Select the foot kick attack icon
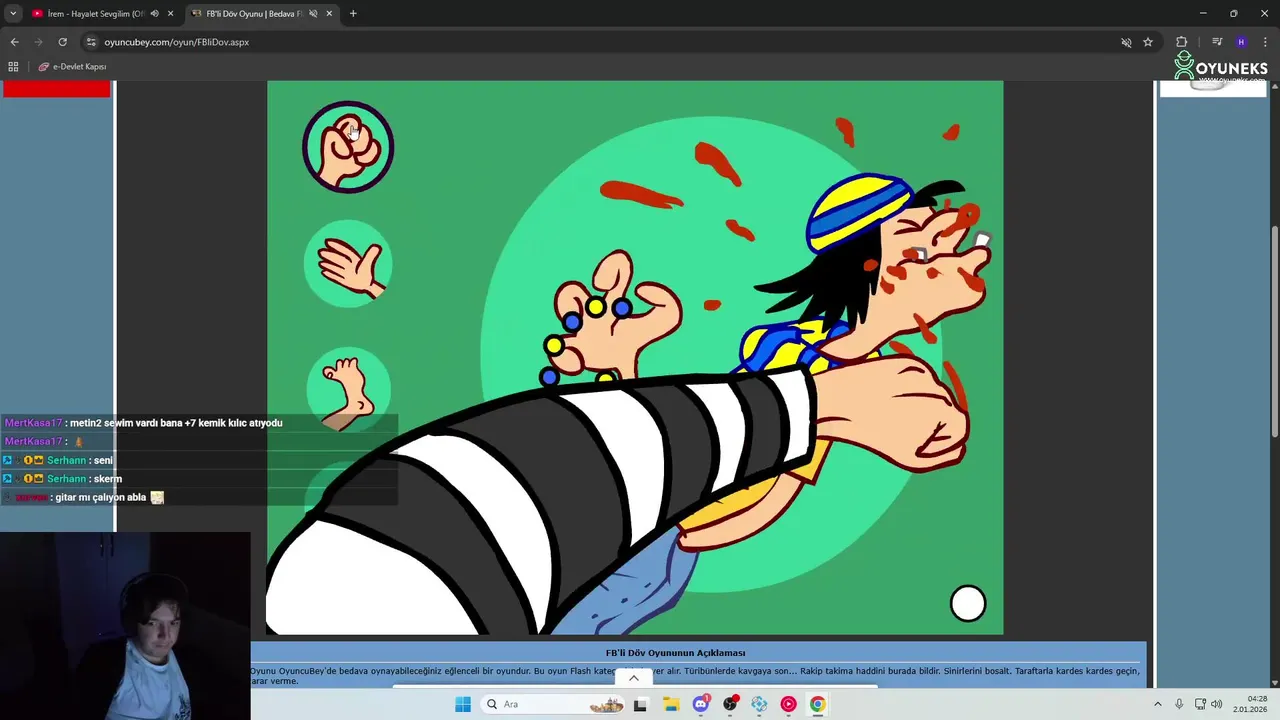Image resolution: width=1280 pixels, height=720 pixels. point(348,389)
